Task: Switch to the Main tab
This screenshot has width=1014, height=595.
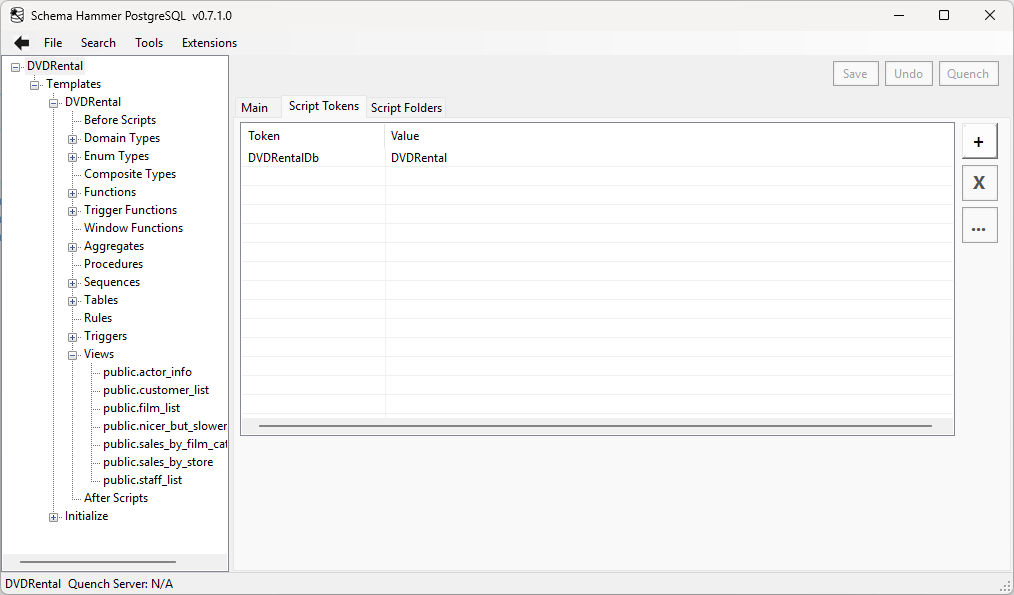Action: pos(256,107)
